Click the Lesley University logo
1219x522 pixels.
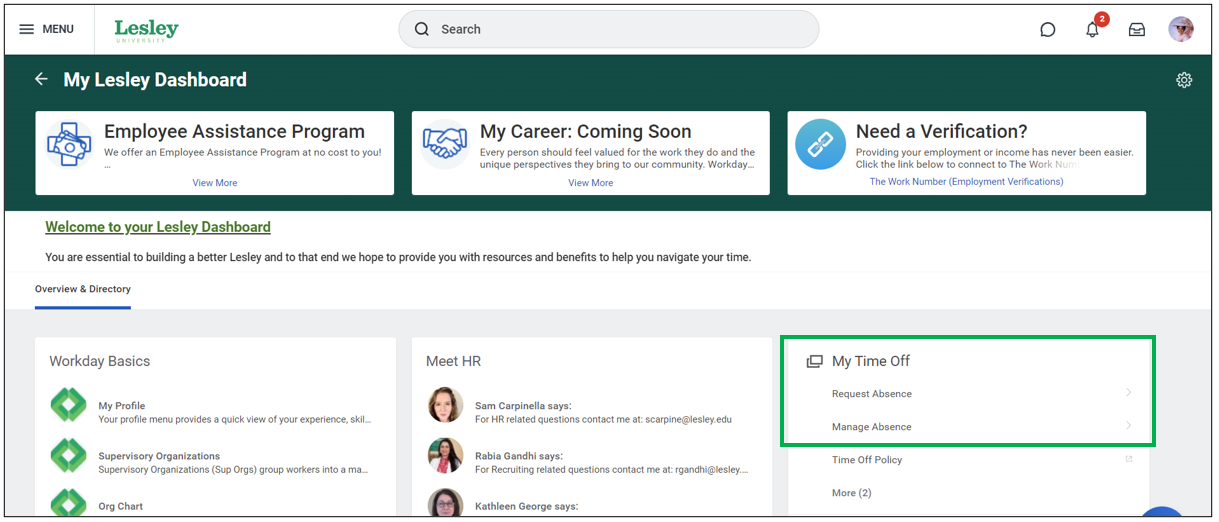coord(146,29)
